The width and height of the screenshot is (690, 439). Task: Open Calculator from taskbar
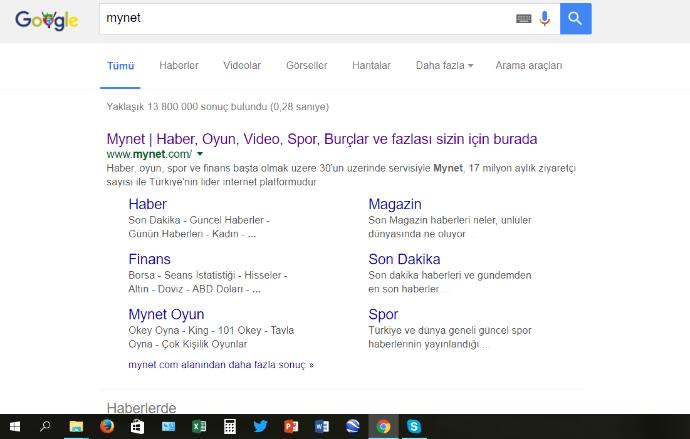[230, 426]
